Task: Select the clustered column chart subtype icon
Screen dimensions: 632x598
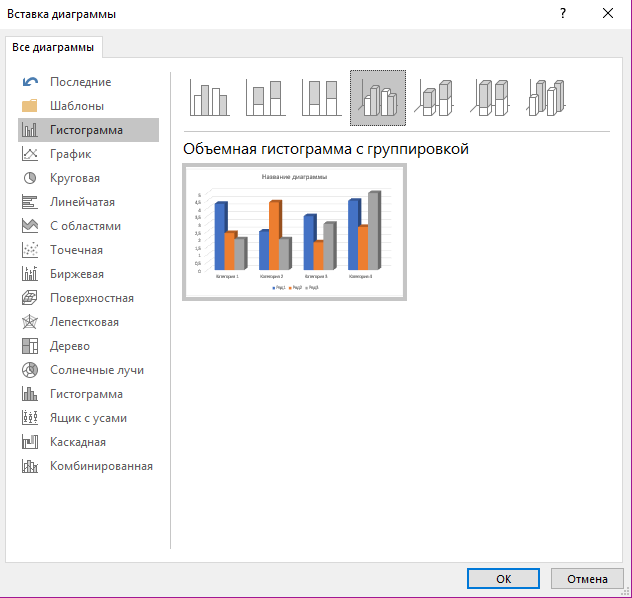Action: [209, 98]
